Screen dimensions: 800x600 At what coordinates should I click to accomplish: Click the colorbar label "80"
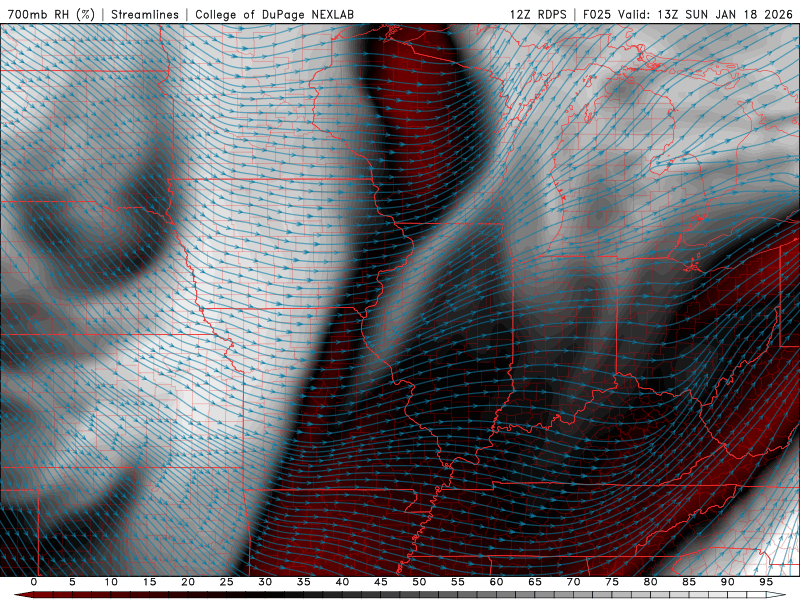pos(650,582)
